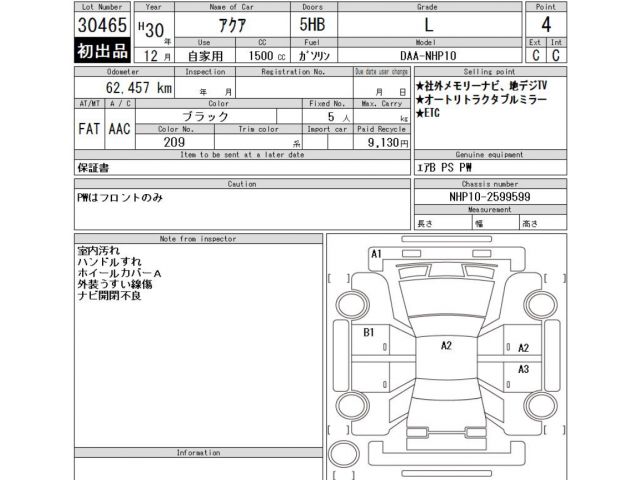Click the C grade under Int
640x480 pixels.
click(x=556, y=56)
